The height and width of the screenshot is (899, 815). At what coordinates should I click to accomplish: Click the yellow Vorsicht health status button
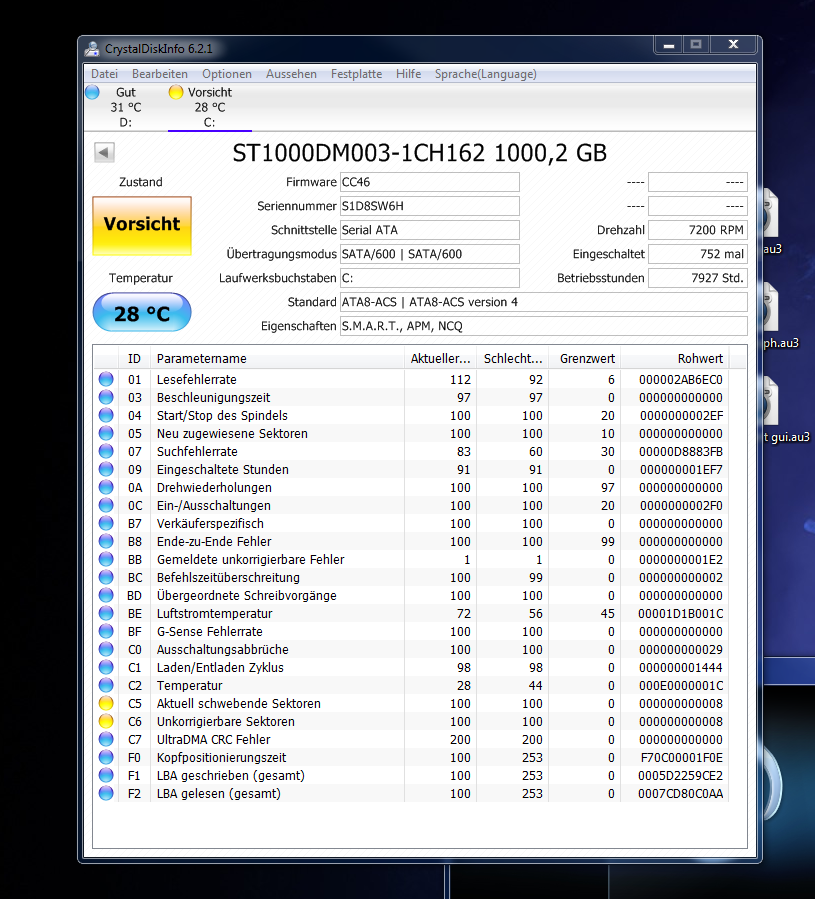[x=142, y=225]
